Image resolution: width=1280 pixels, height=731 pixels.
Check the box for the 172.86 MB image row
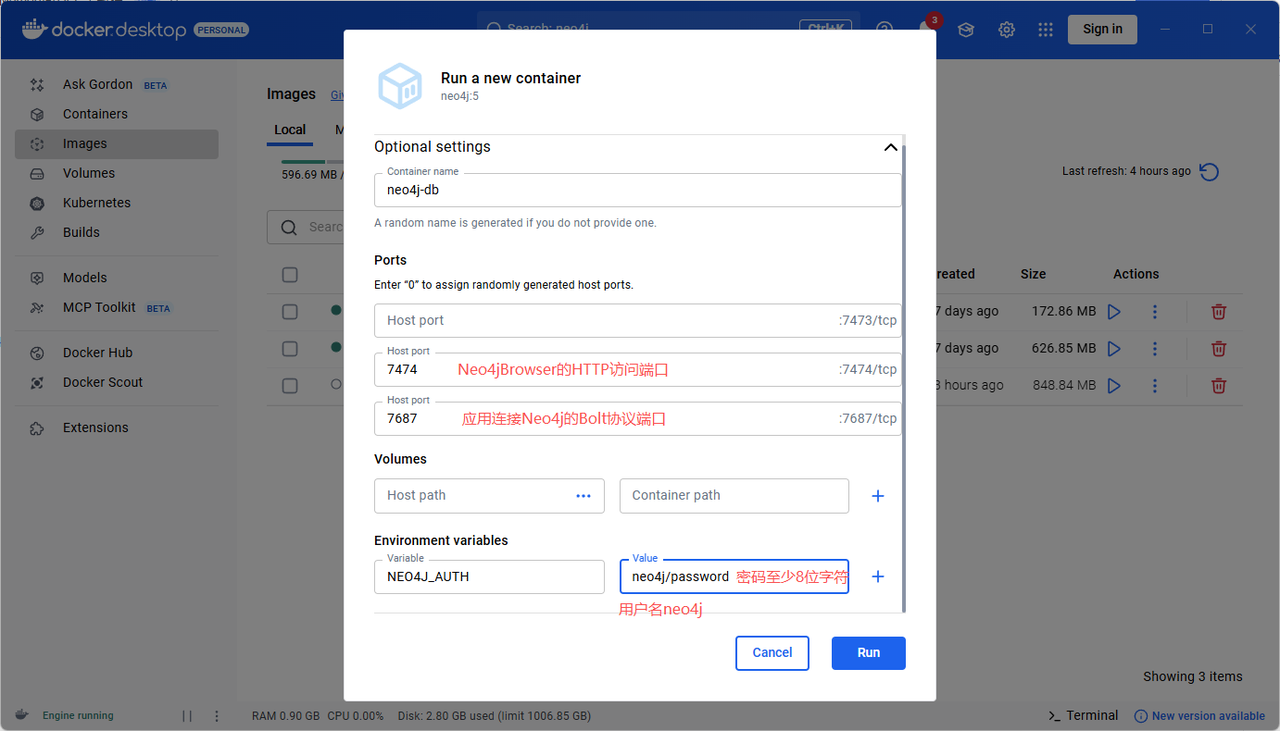[x=290, y=311]
